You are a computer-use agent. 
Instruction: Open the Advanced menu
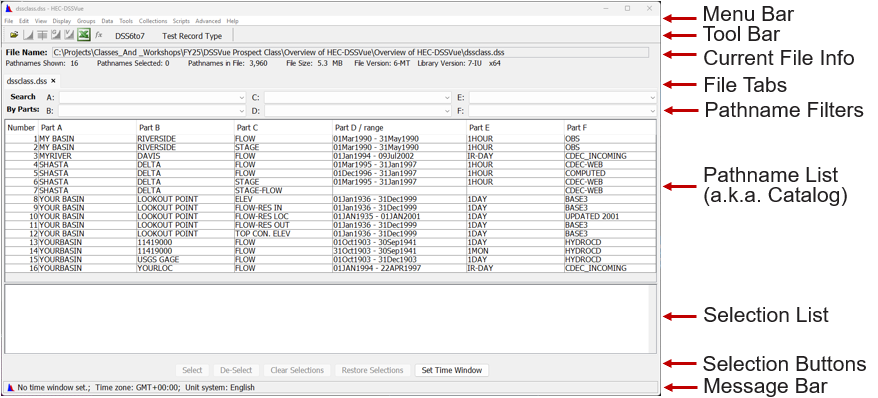coord(208,21)
